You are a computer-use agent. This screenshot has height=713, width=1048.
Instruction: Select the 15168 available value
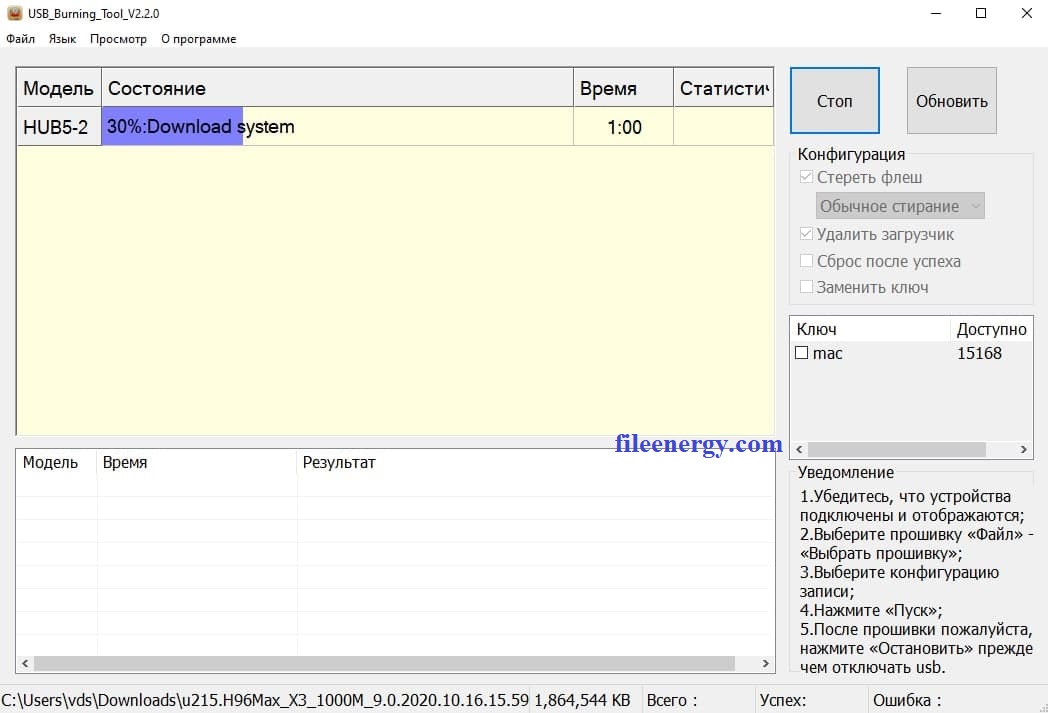pos(978,353)
